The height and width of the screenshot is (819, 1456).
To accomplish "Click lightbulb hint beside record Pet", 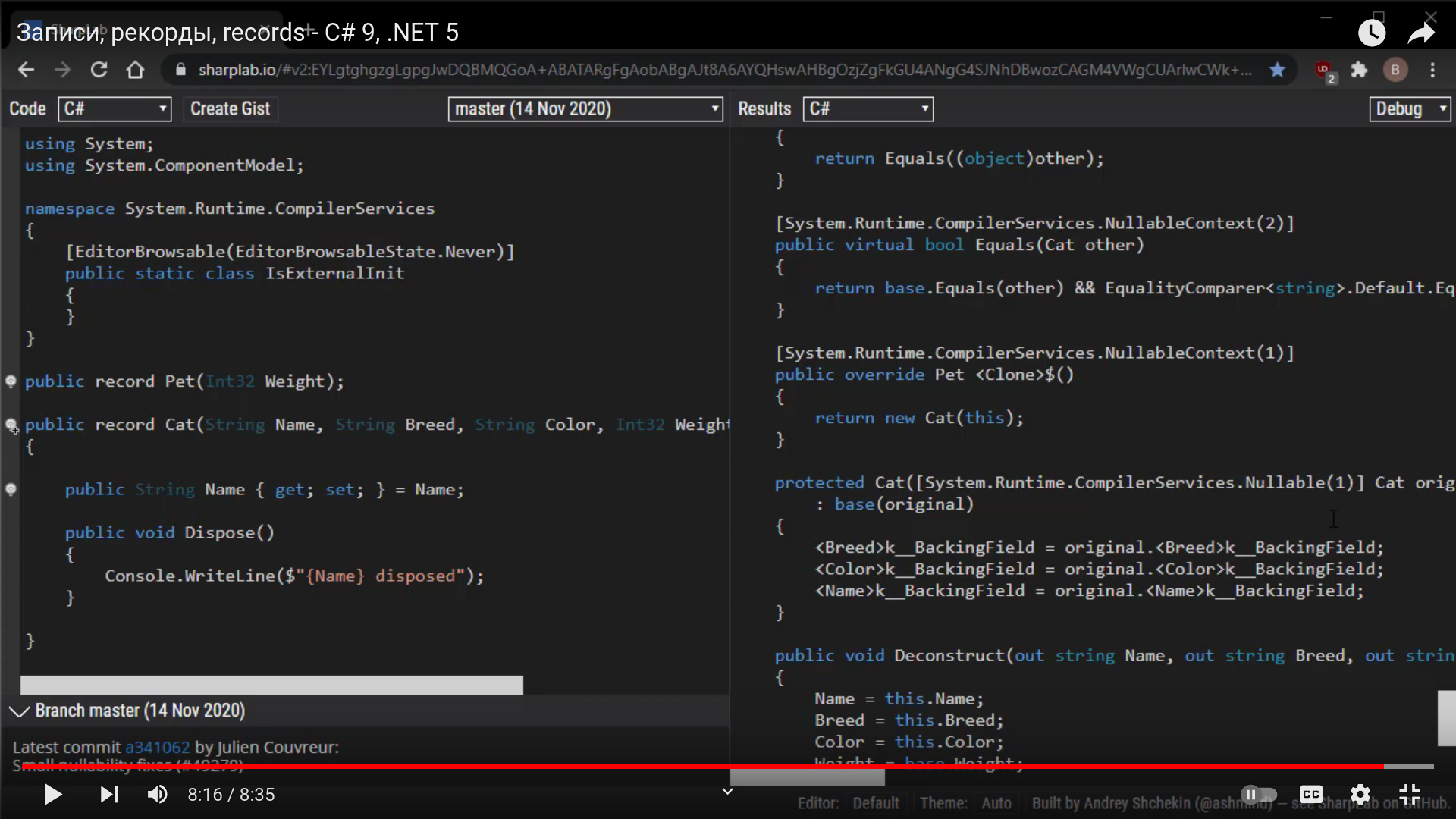I will [11, 381].
